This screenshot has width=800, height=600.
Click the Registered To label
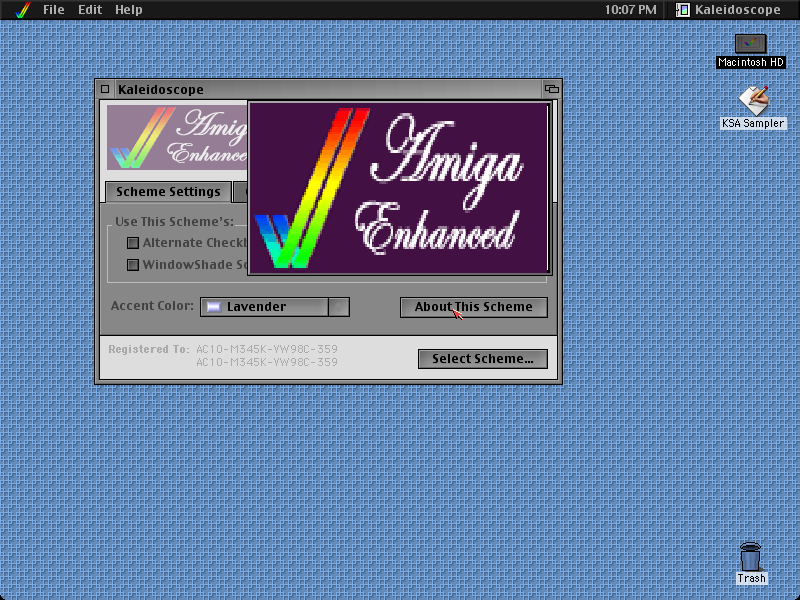click(148, 349)
